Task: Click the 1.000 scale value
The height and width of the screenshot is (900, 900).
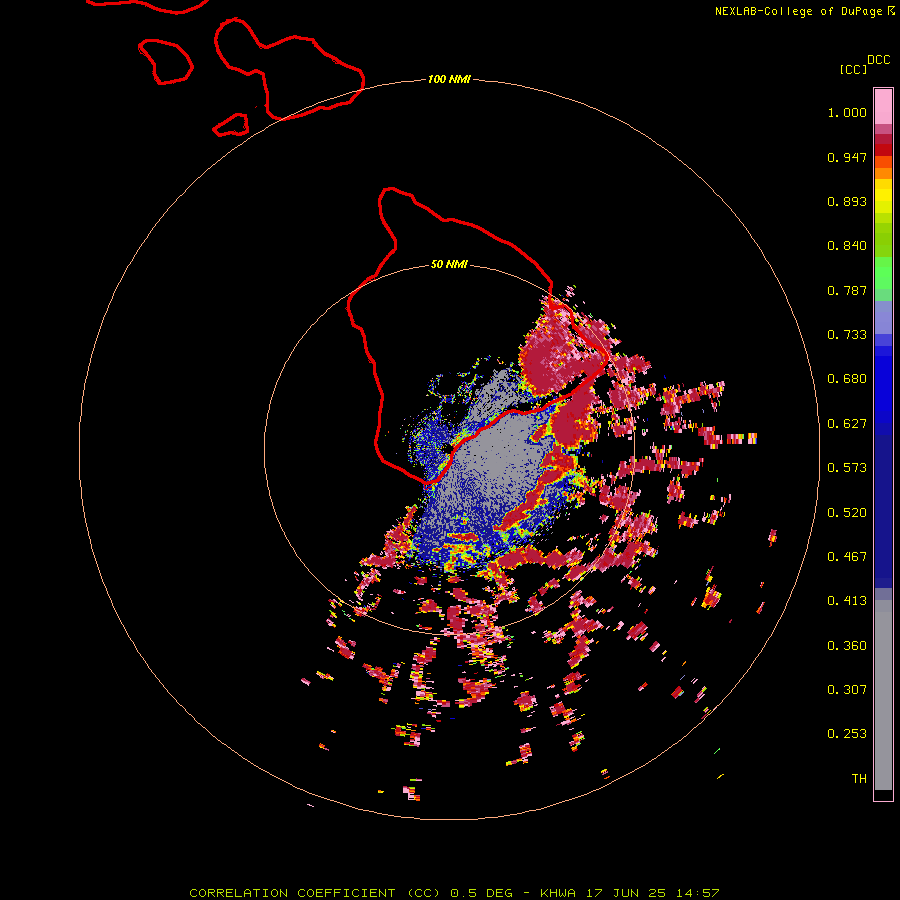Action: tap(847, 112)
